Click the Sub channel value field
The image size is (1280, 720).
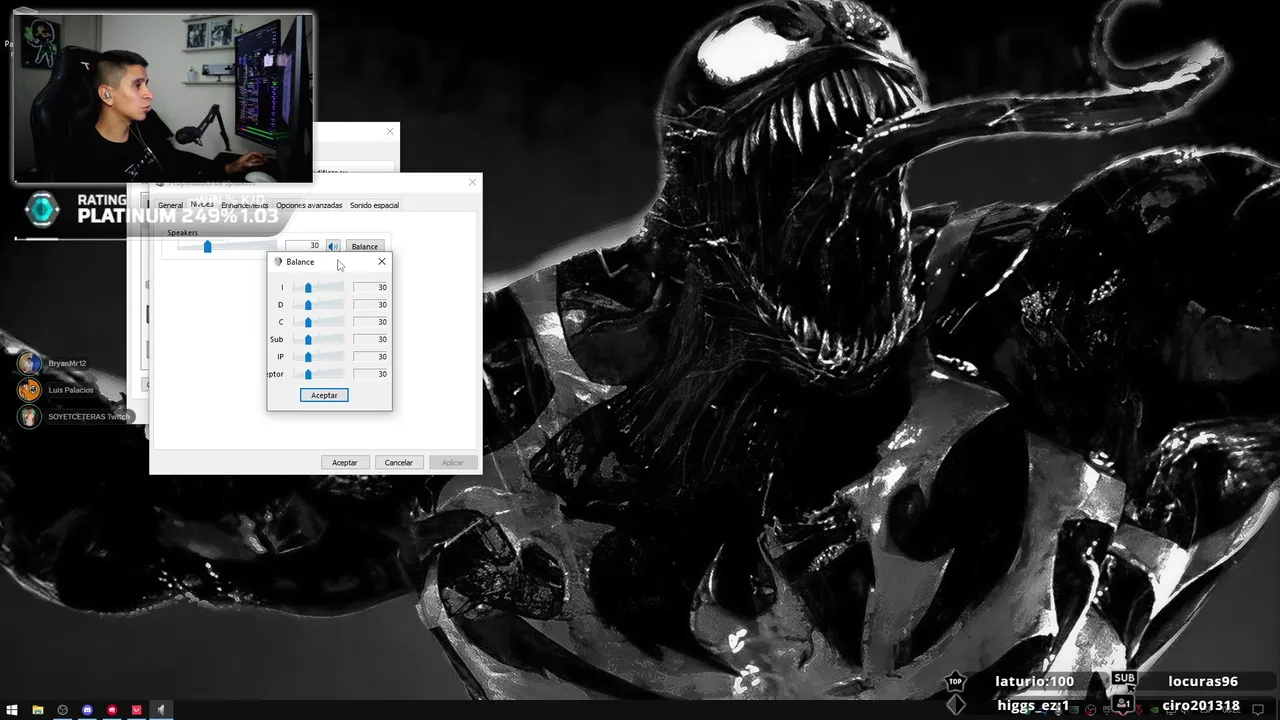tap(371, 339)
